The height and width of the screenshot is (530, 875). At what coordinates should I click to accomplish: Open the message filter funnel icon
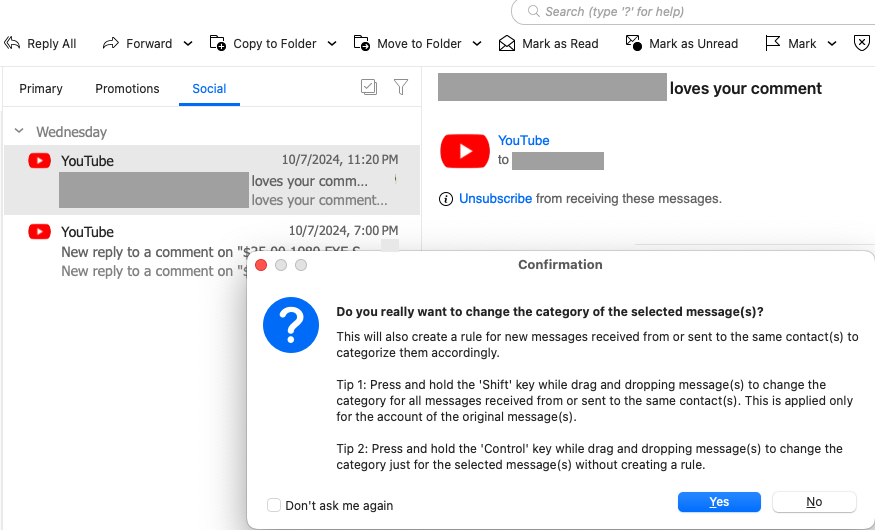[x=401, y=87]
